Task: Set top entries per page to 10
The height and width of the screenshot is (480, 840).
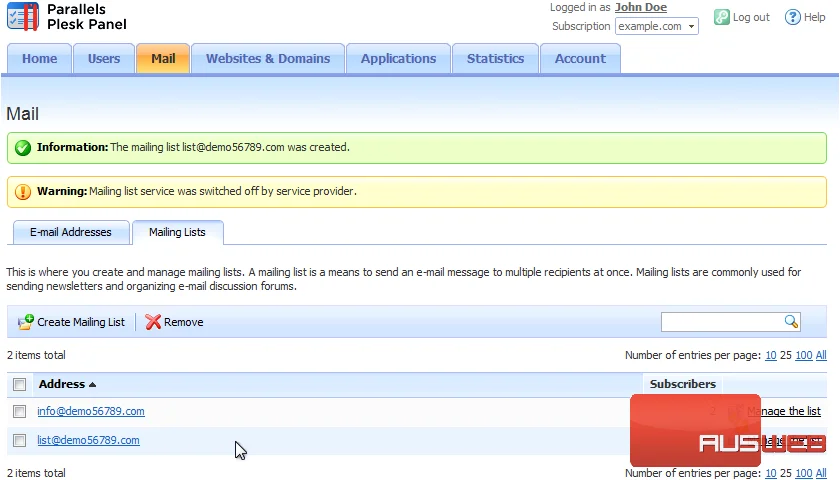Action: tap(771, 355)
